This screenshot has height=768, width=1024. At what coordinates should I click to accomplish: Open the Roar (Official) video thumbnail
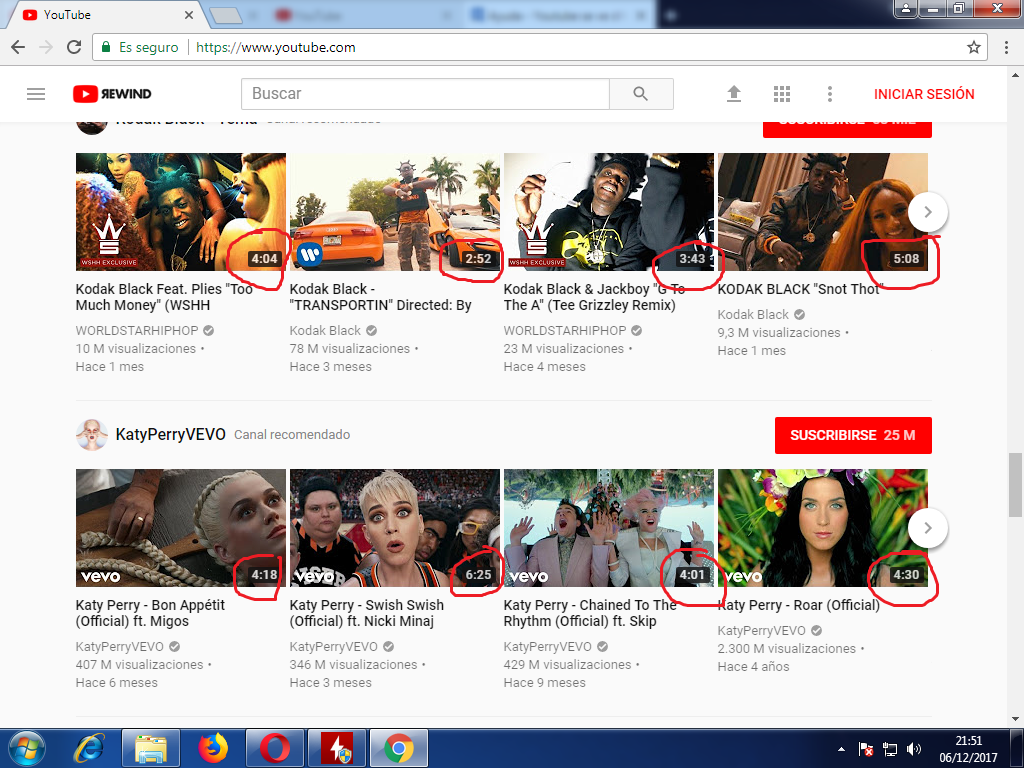pos(822,528)
